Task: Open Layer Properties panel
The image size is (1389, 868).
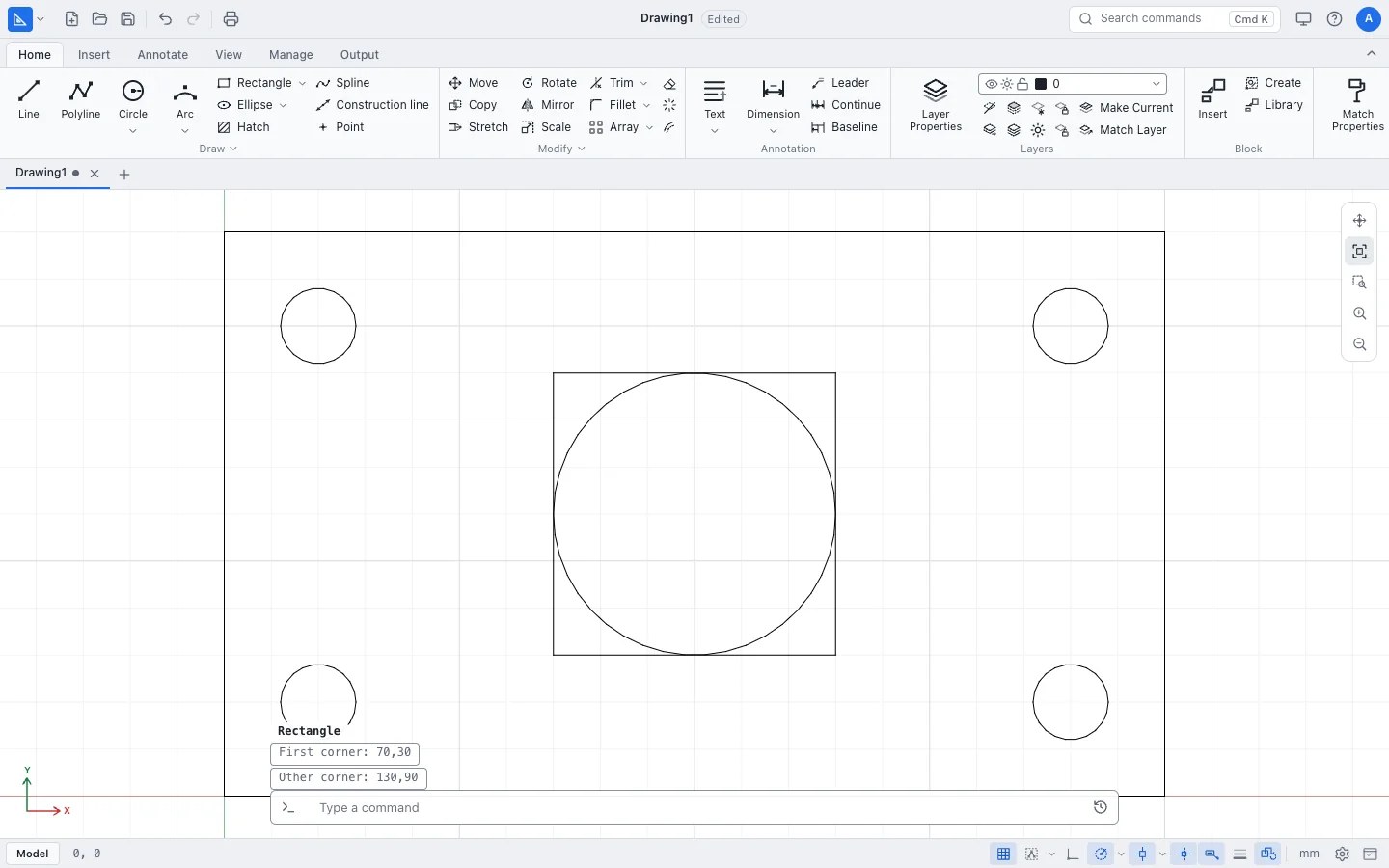Action: [936, 104]
